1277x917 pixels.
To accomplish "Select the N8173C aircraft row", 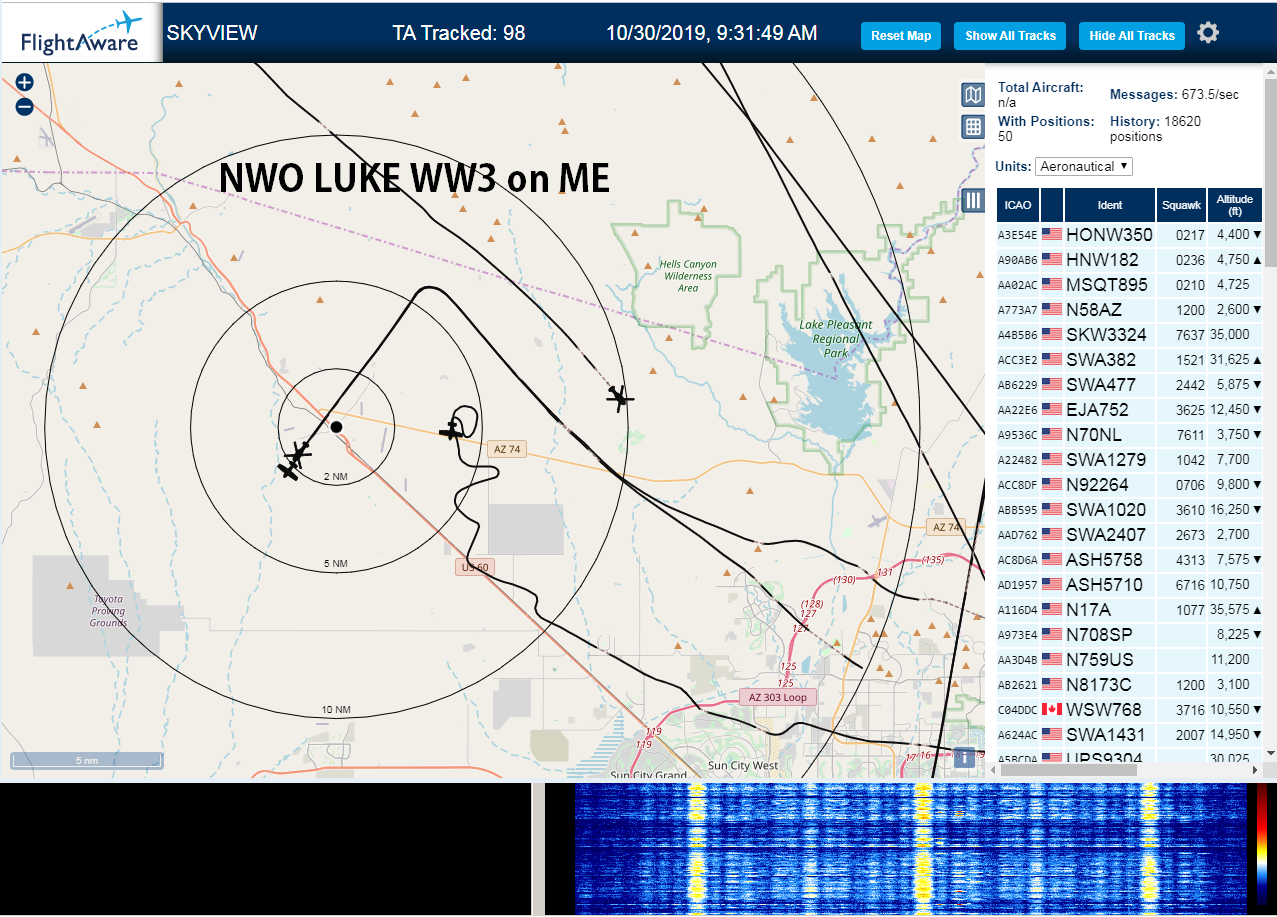I will pyautogui.click(x=1129, y=684).
